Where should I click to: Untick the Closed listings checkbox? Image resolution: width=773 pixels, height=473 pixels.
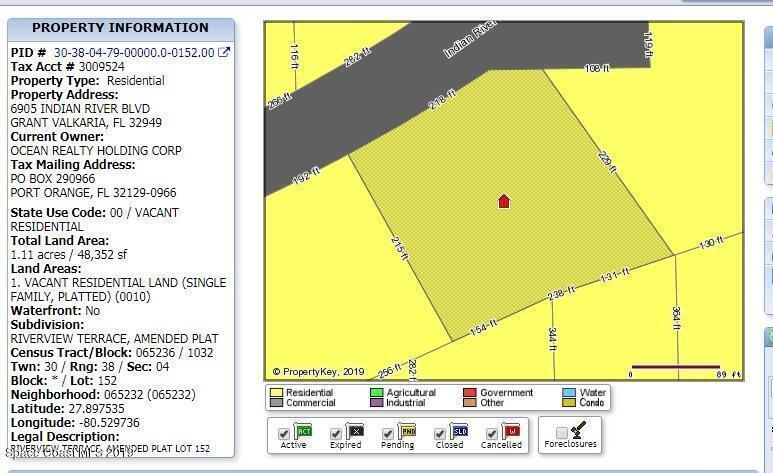pos(440,434)
